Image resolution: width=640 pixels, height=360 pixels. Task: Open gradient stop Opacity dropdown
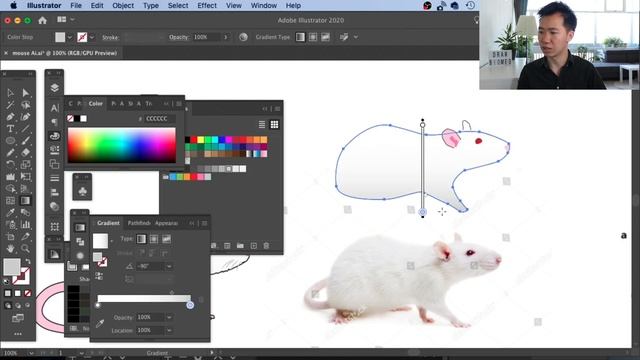coord(169,317)
